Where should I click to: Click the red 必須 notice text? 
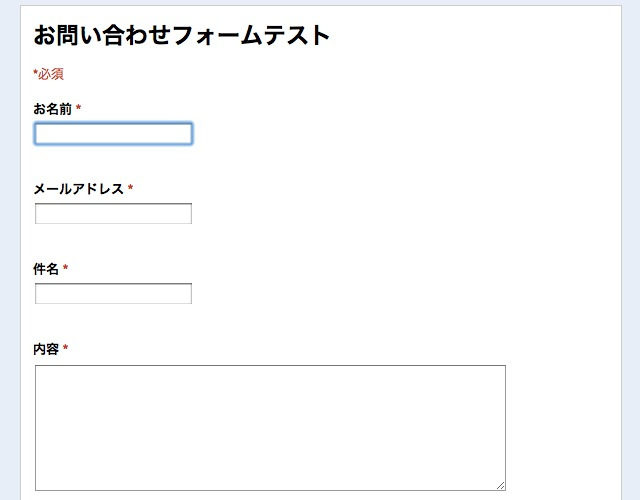point(51,74)
